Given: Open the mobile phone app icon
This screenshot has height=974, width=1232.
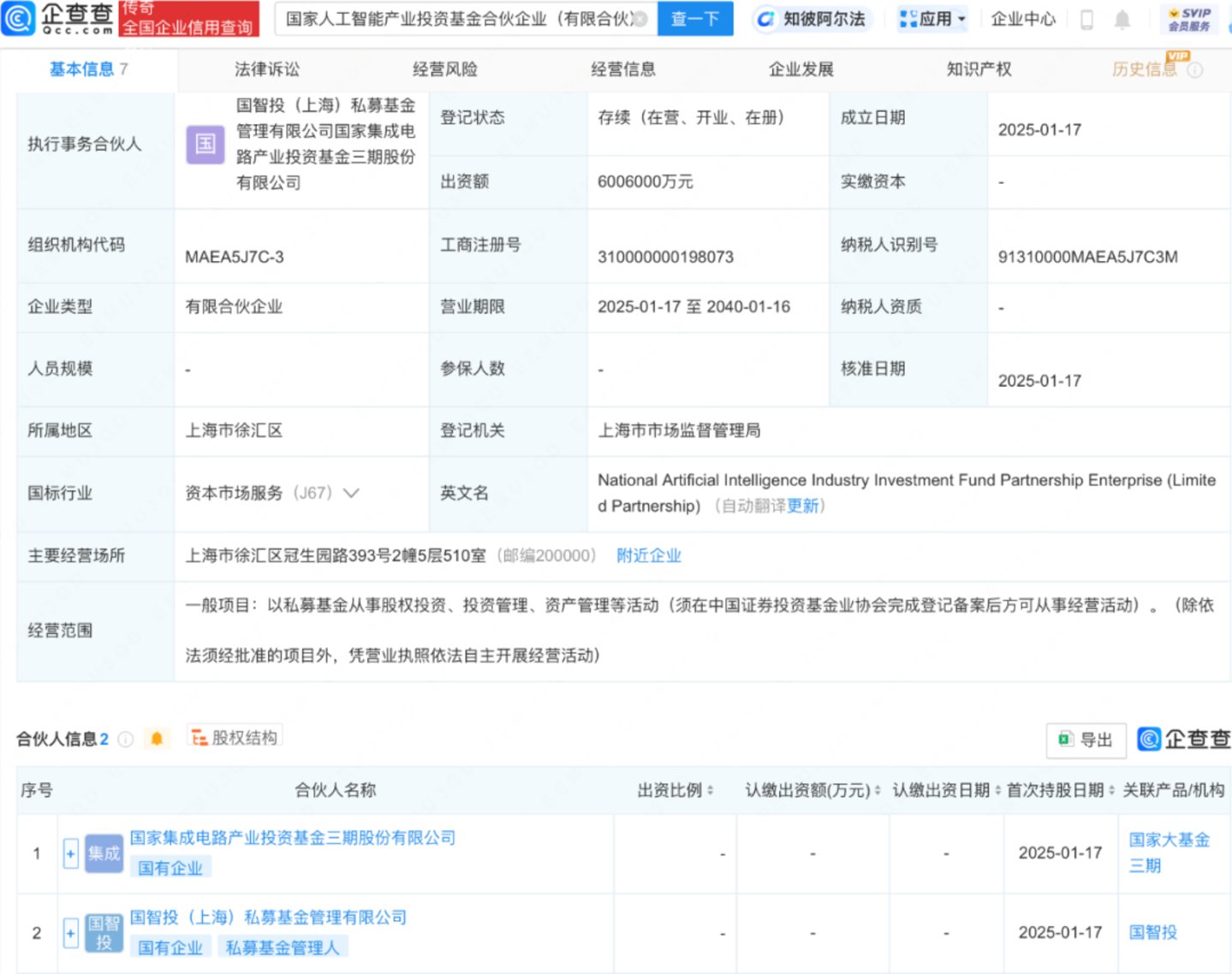Looking at the screenshot, I should click(1086, 20).
